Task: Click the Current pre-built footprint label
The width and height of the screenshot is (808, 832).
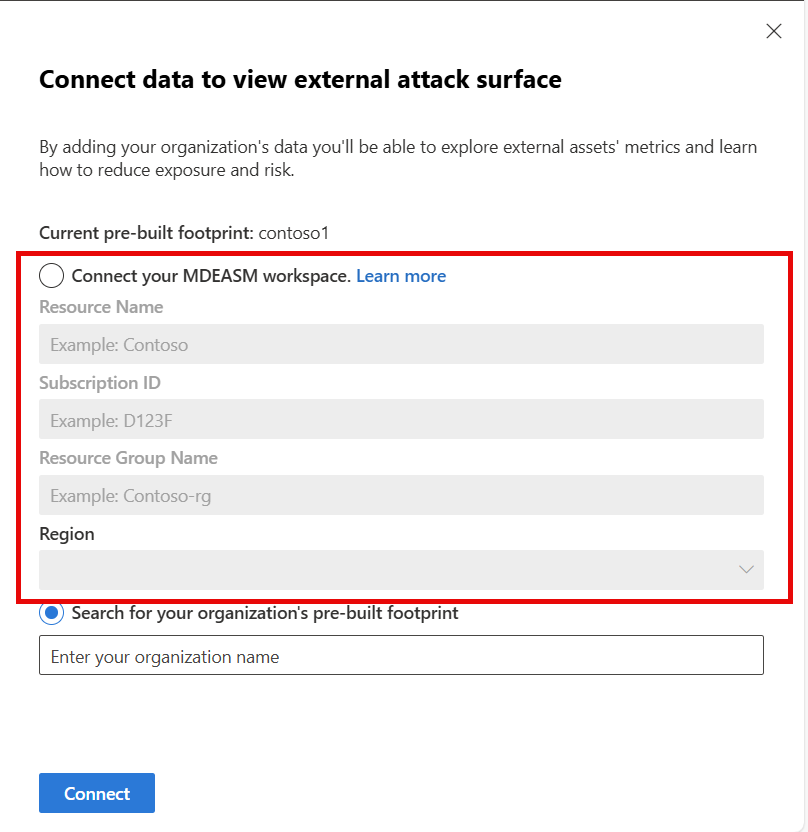Action: (146, 233)
